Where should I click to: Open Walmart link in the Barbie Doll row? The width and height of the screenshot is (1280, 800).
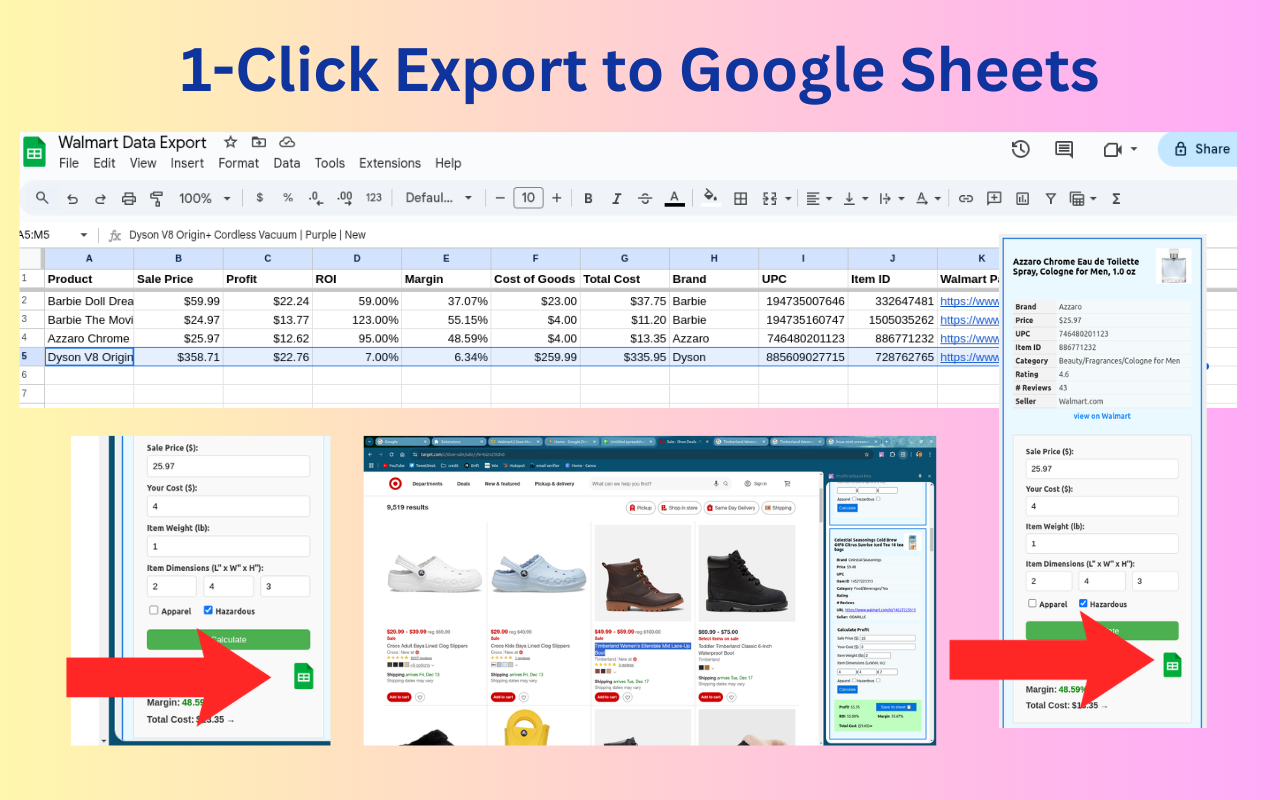click(969, 301)
